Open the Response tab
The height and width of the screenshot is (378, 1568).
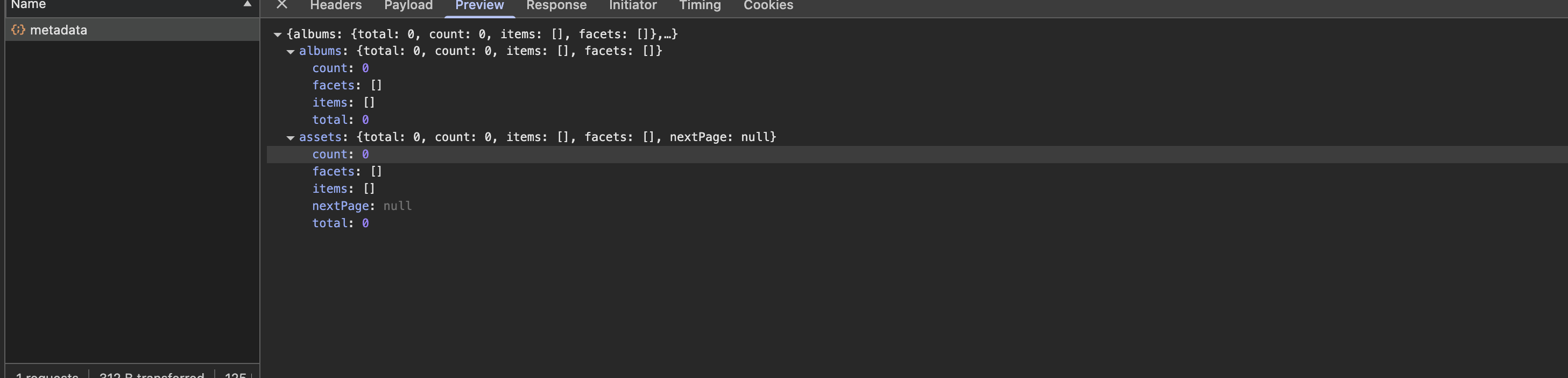556,5
